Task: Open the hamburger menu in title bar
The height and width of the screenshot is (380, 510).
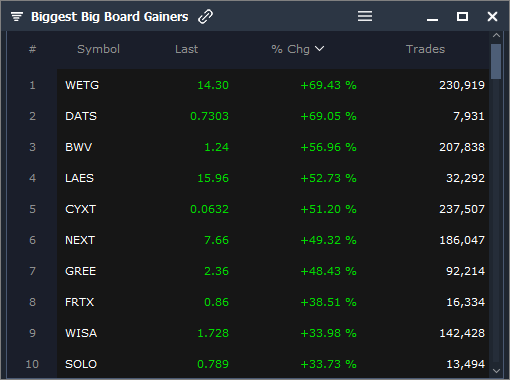Action: click(x=365, y=16)
